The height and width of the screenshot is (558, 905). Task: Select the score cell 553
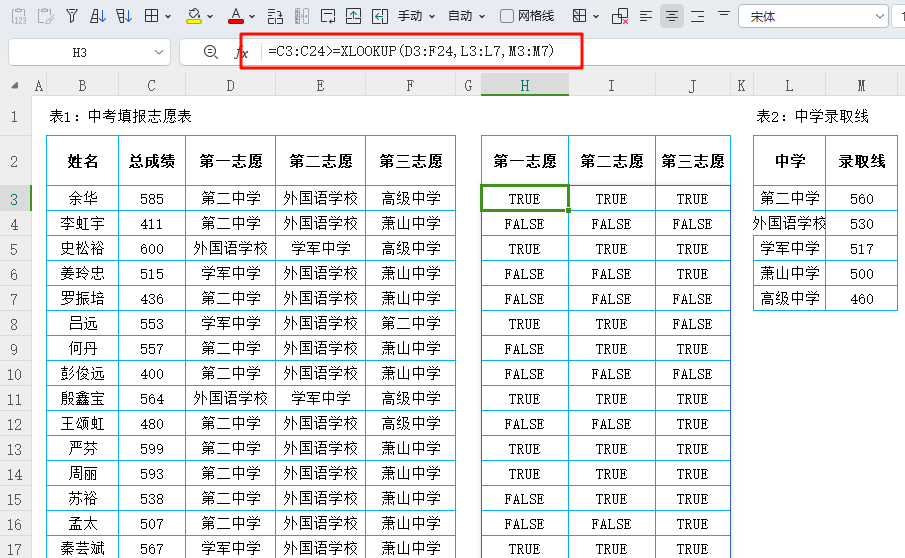coord(152,324)
